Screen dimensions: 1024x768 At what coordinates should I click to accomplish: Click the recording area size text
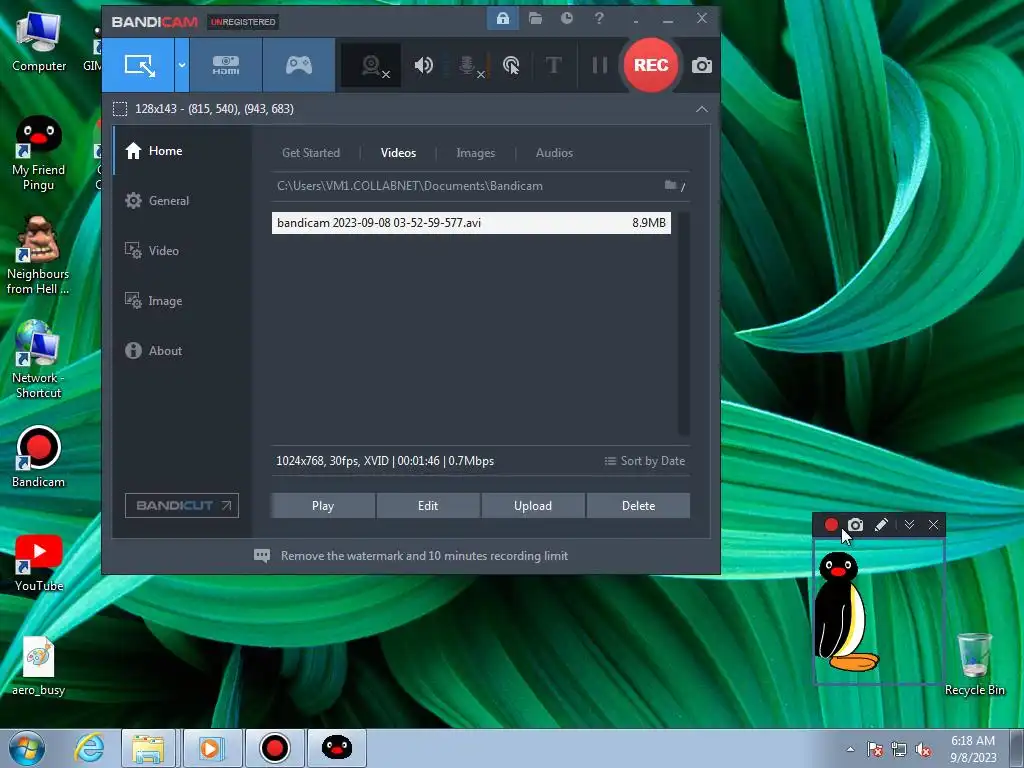tap(214, 109)
